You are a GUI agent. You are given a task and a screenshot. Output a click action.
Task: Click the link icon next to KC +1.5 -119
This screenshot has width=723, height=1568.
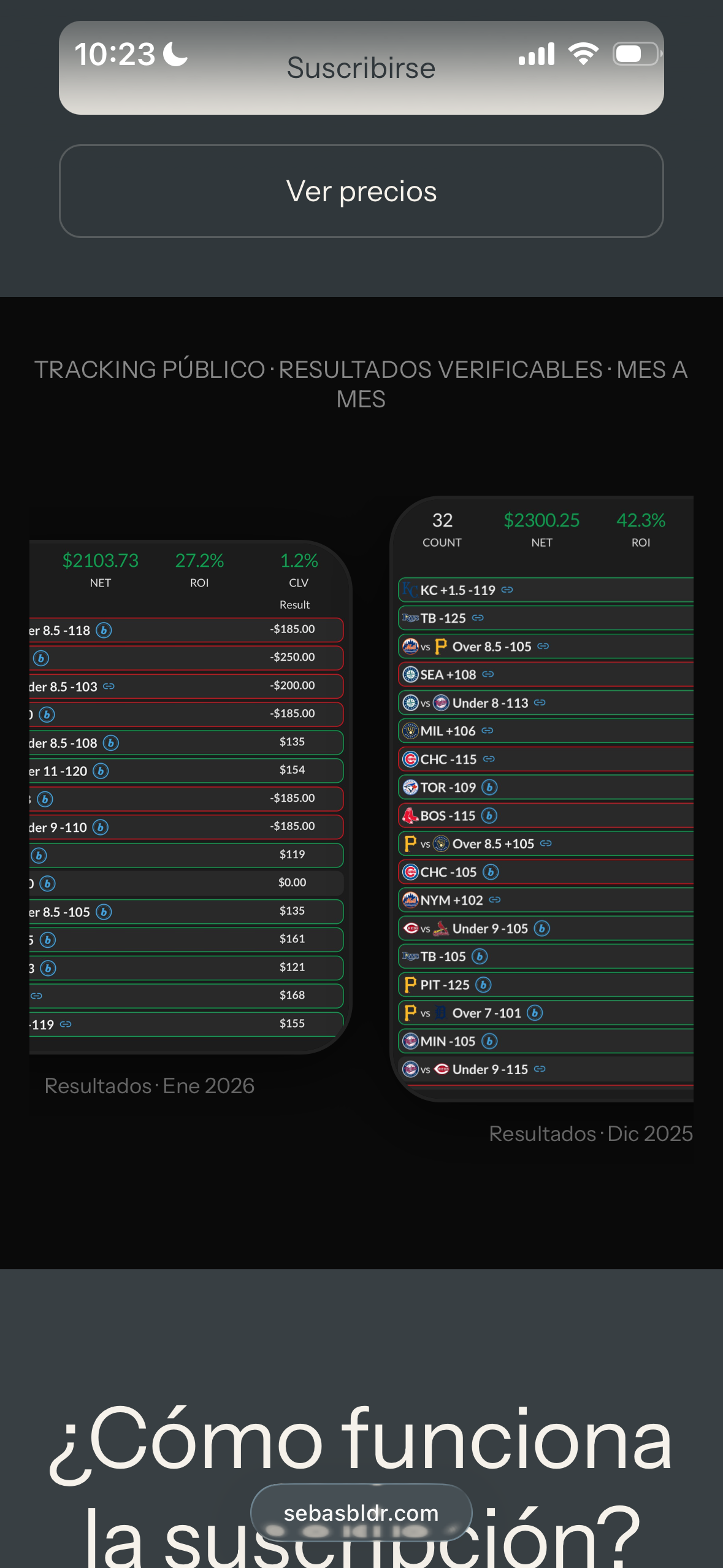coord(507,590)
